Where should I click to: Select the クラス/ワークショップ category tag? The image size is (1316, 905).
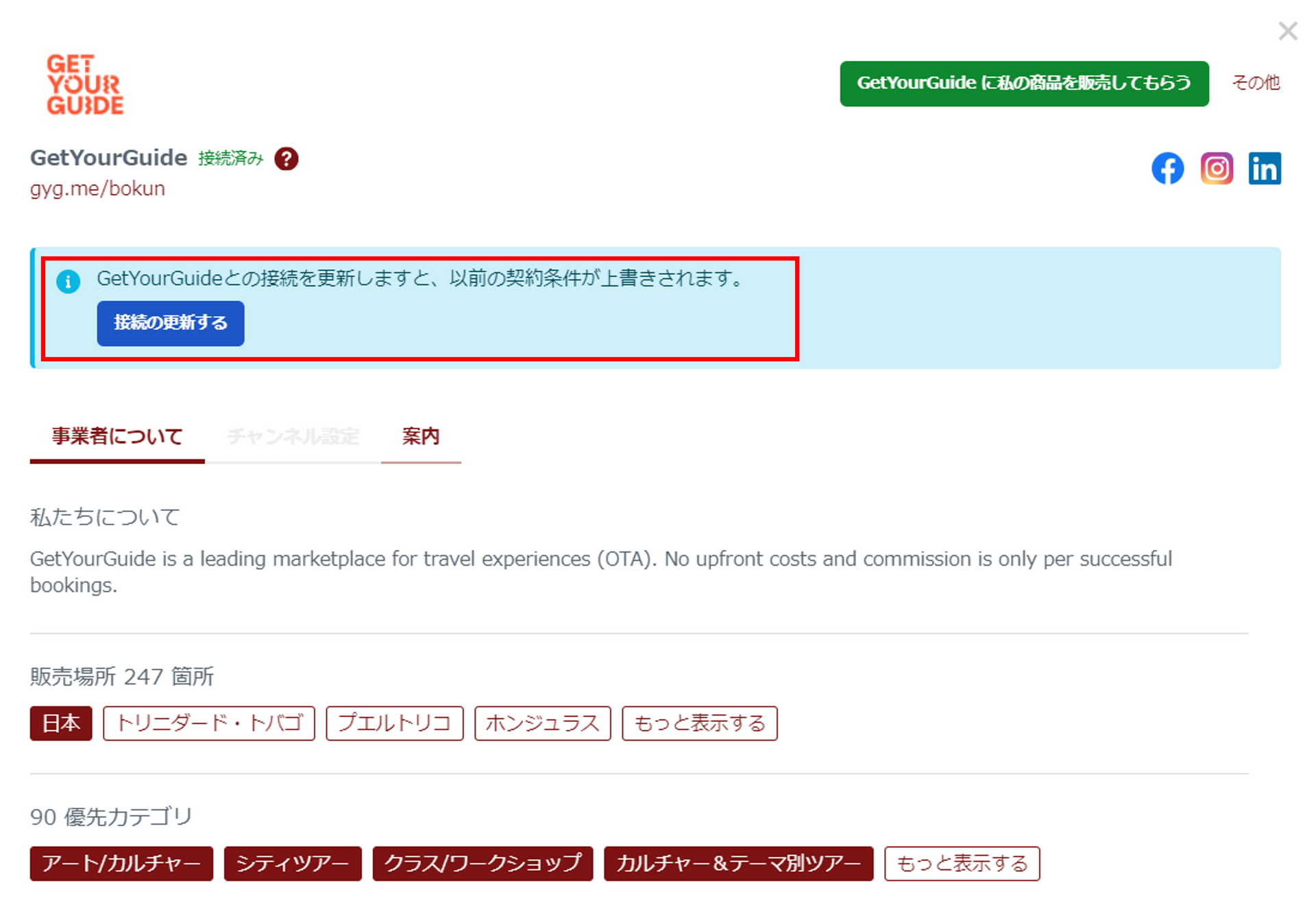482,865
